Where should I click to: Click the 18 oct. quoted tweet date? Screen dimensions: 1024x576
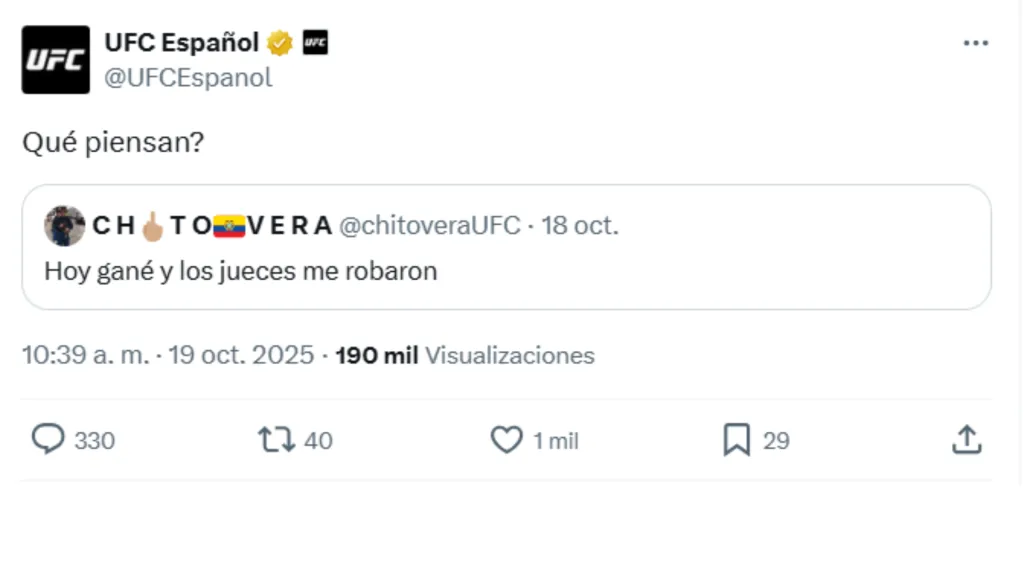(x=580, y=226)
